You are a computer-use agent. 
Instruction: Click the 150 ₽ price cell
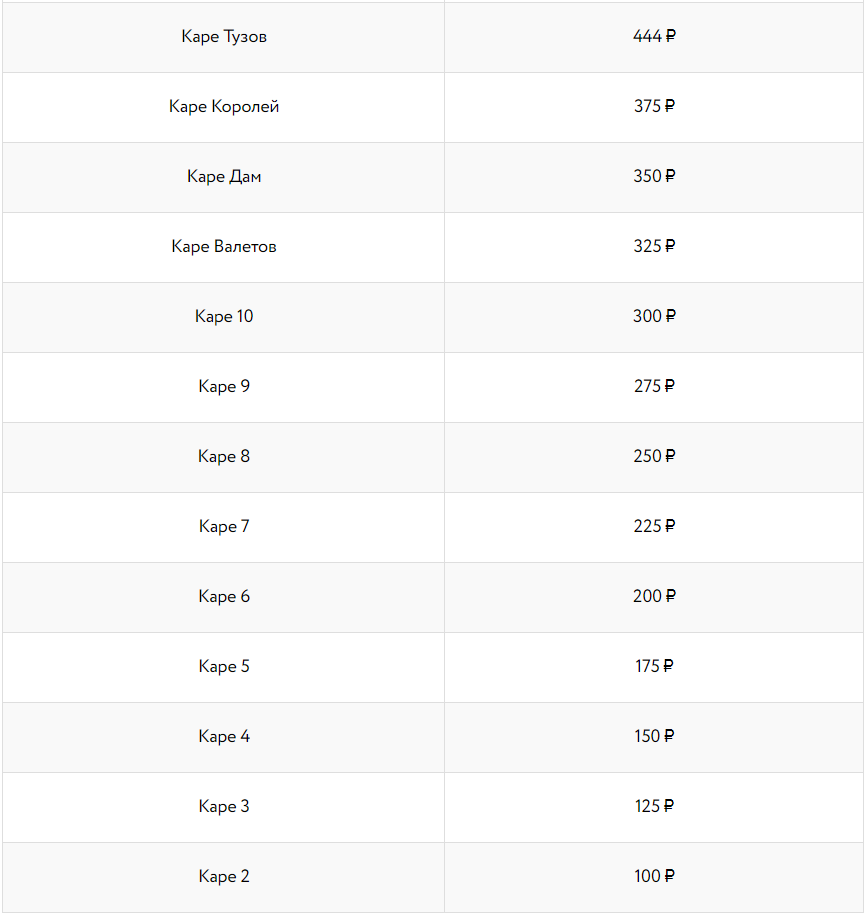[x=655, y=737]
